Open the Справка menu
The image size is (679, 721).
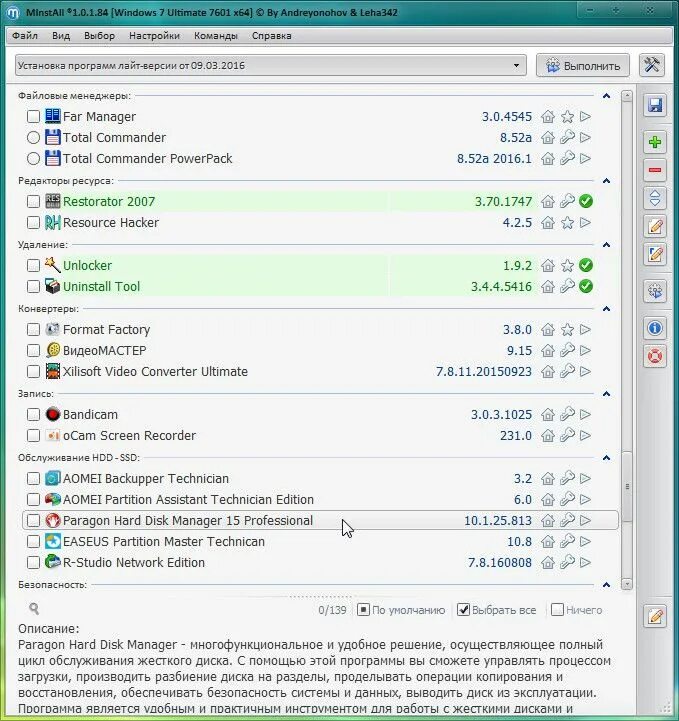coord(271,35)
